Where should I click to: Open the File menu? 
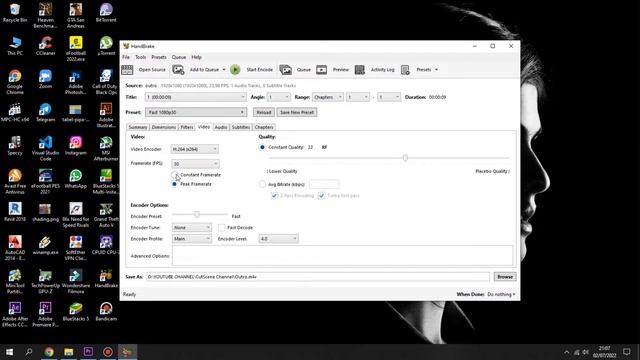[126, 57]
